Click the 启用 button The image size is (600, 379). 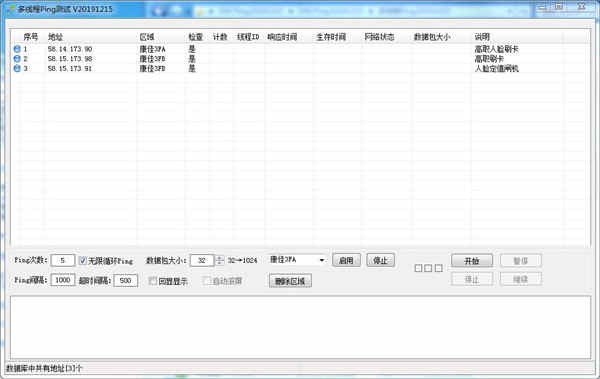(x=346, y=260)
